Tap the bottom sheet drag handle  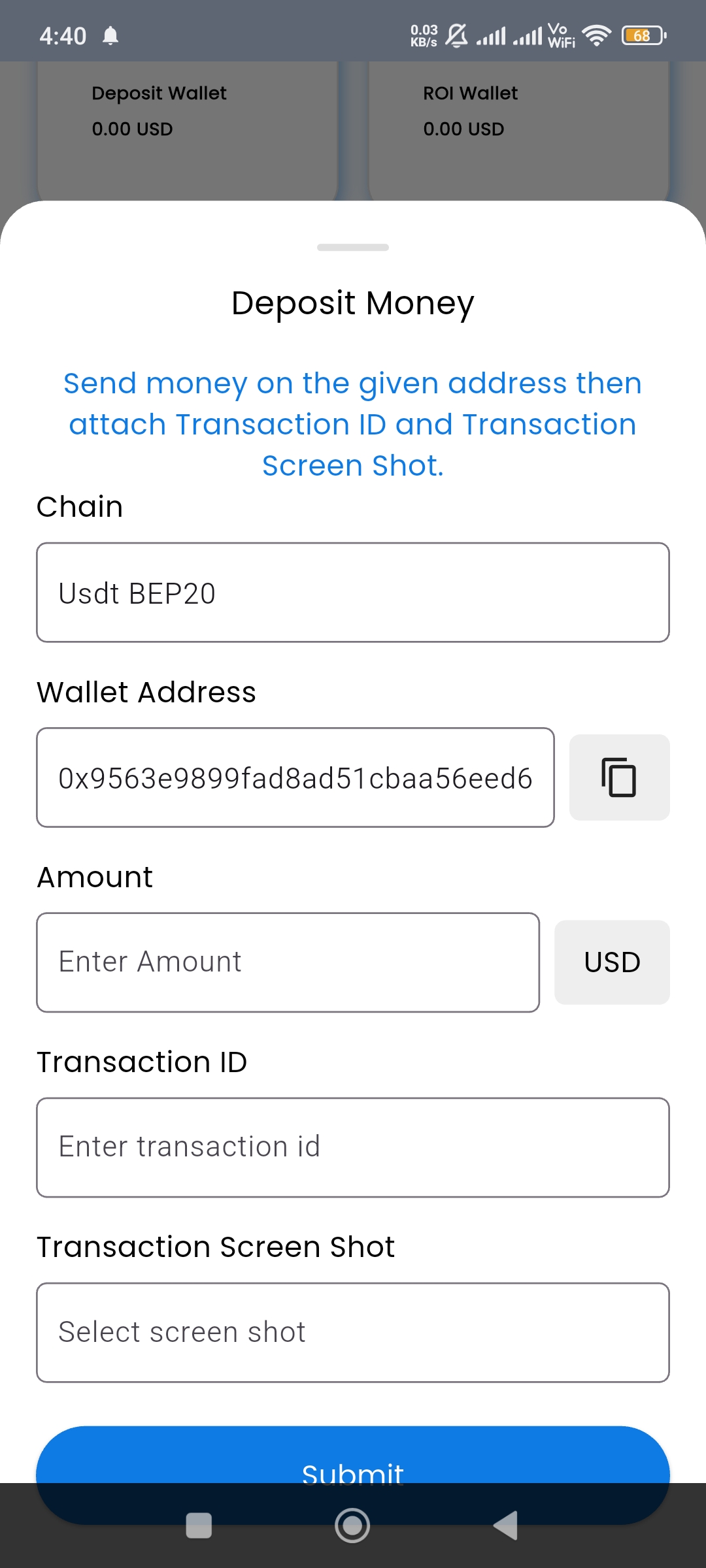pyautogui.click(x=353, y=248)
